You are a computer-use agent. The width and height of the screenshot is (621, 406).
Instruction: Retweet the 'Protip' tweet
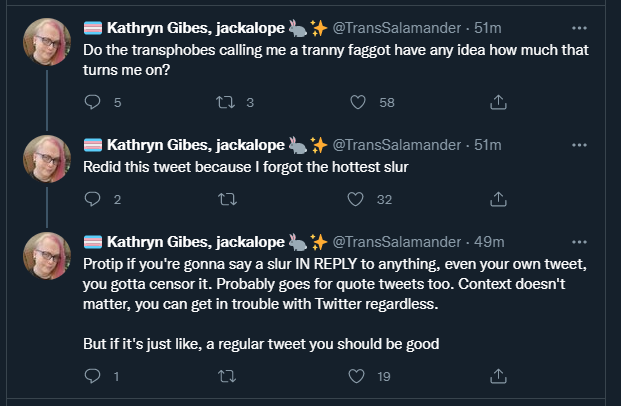coord(227,376)
